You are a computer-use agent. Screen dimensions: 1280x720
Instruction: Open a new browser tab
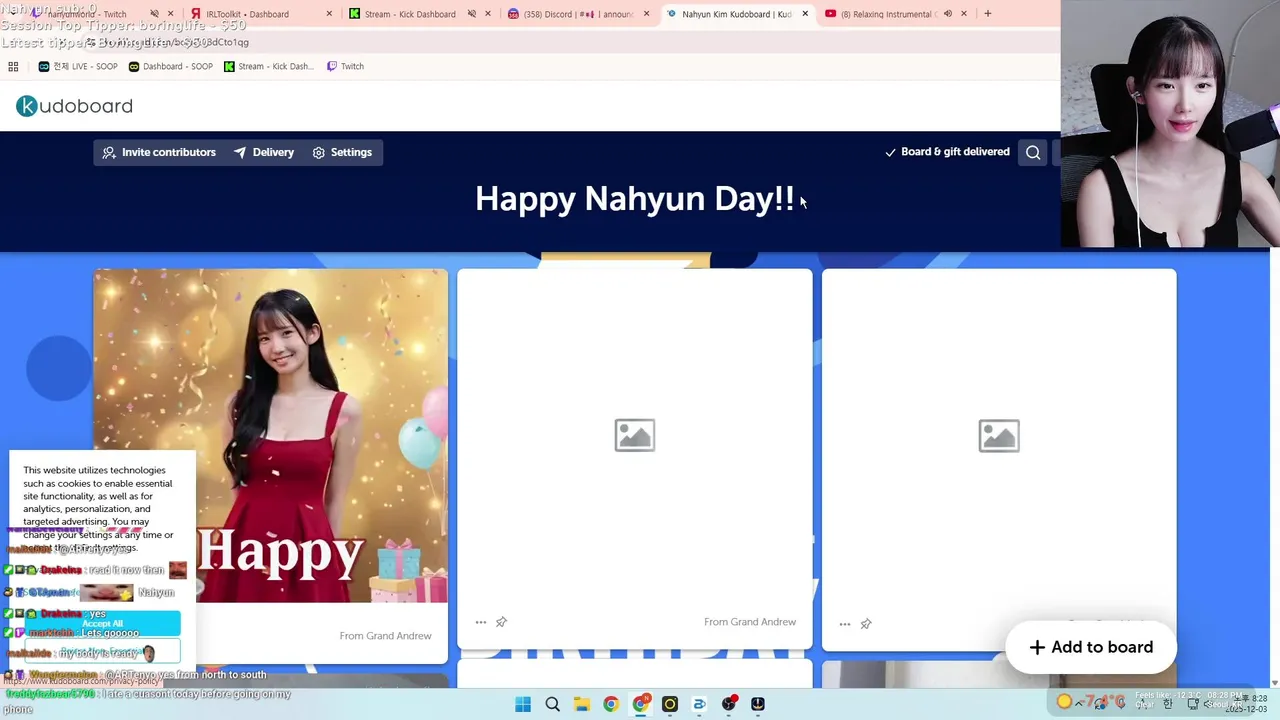pyautogui.click(x=988, y=14)
